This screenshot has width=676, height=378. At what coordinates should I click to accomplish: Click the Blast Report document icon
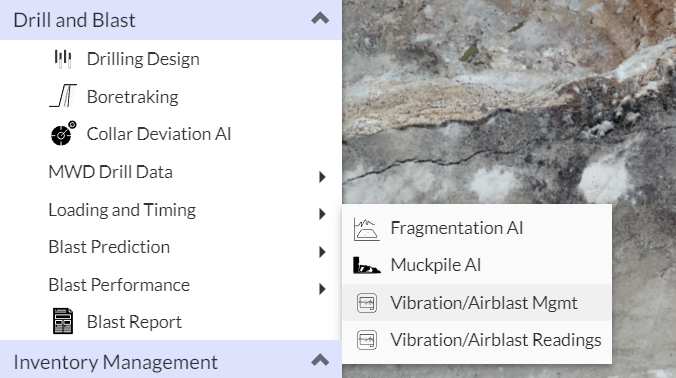point(63,321)
